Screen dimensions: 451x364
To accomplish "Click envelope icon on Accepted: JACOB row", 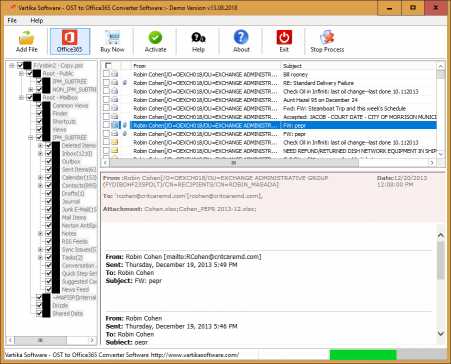I will pyautogui.click(x=115, y=117).
